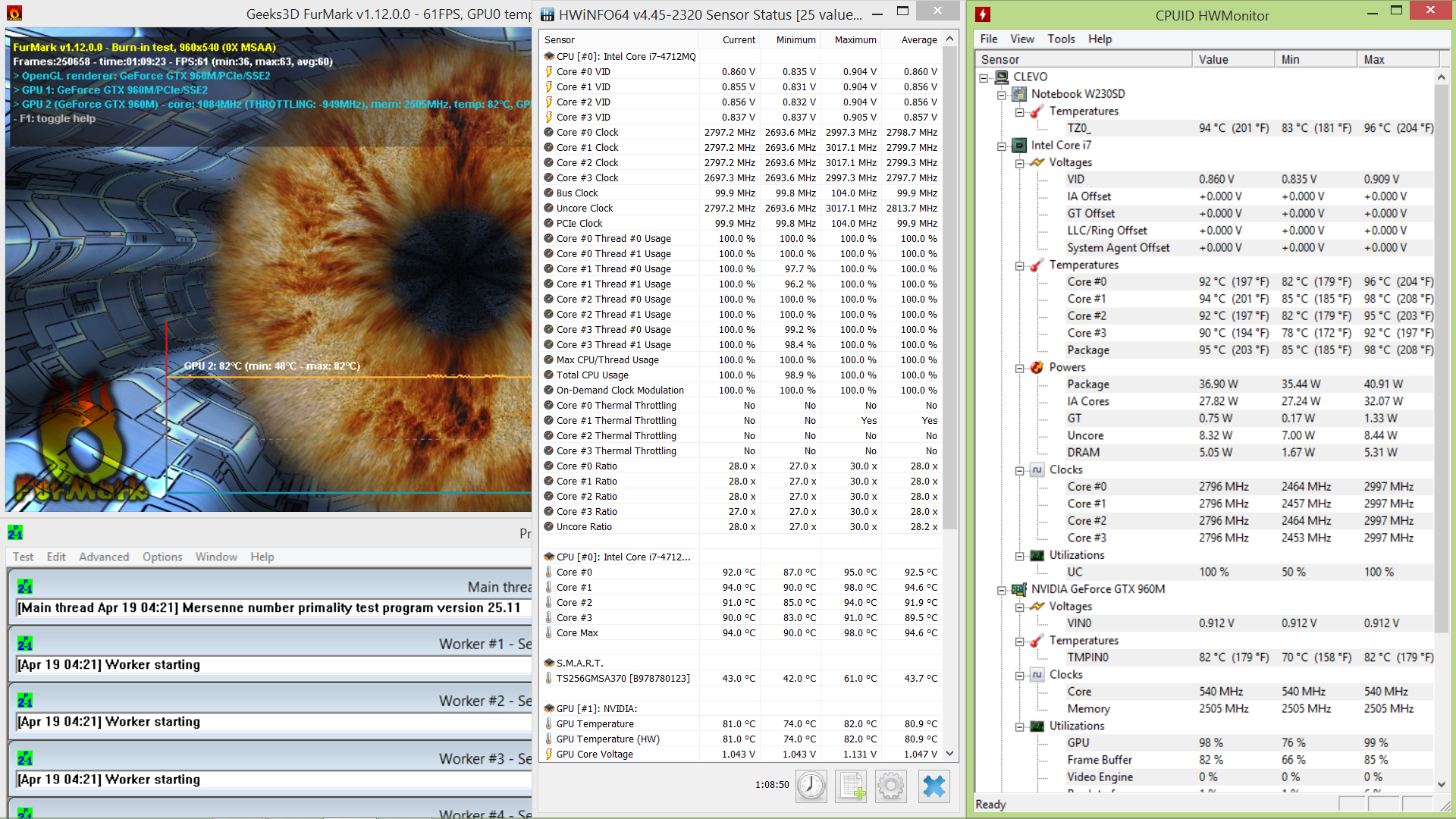Screen dimensions: 1456x819
Task: Open the File menu in HWMonitor
Action: 989,39
